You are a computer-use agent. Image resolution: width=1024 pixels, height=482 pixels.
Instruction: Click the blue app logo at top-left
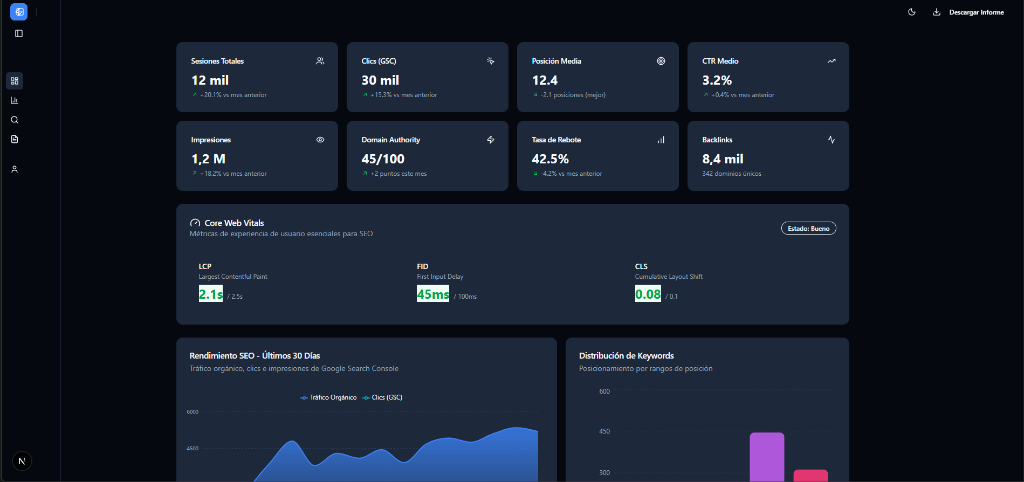tap(18, 12)
